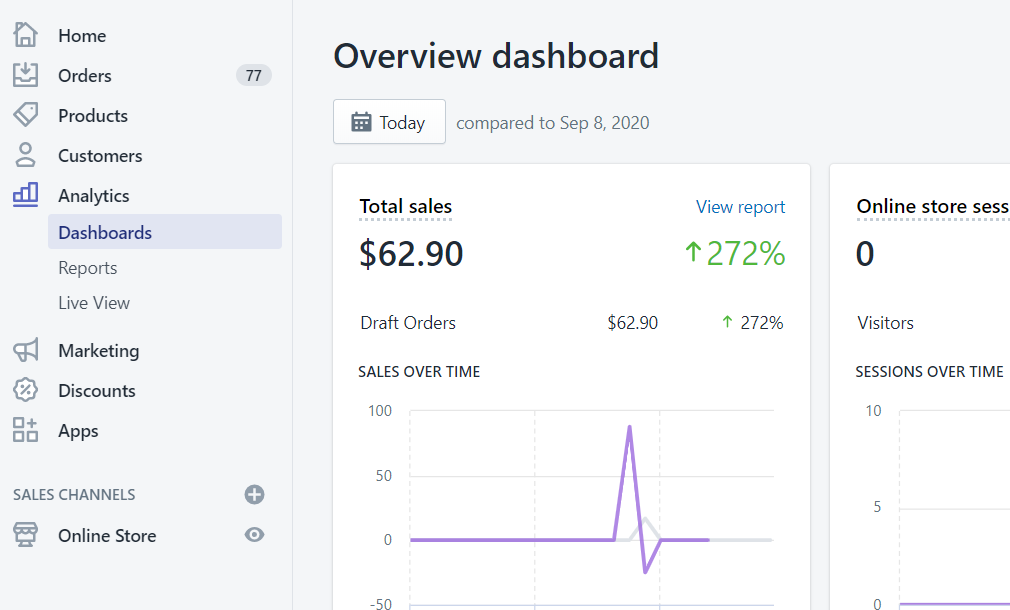Click the Draft Orders row label
Image resolution: width=1010 pixels, height=610 pixels.
(408, 323)
